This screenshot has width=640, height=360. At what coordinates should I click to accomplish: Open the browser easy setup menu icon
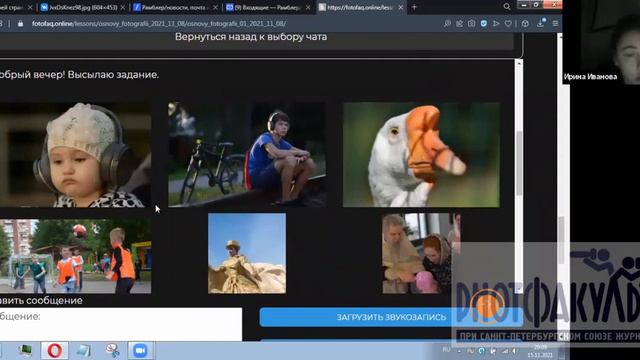click(555, 24)
